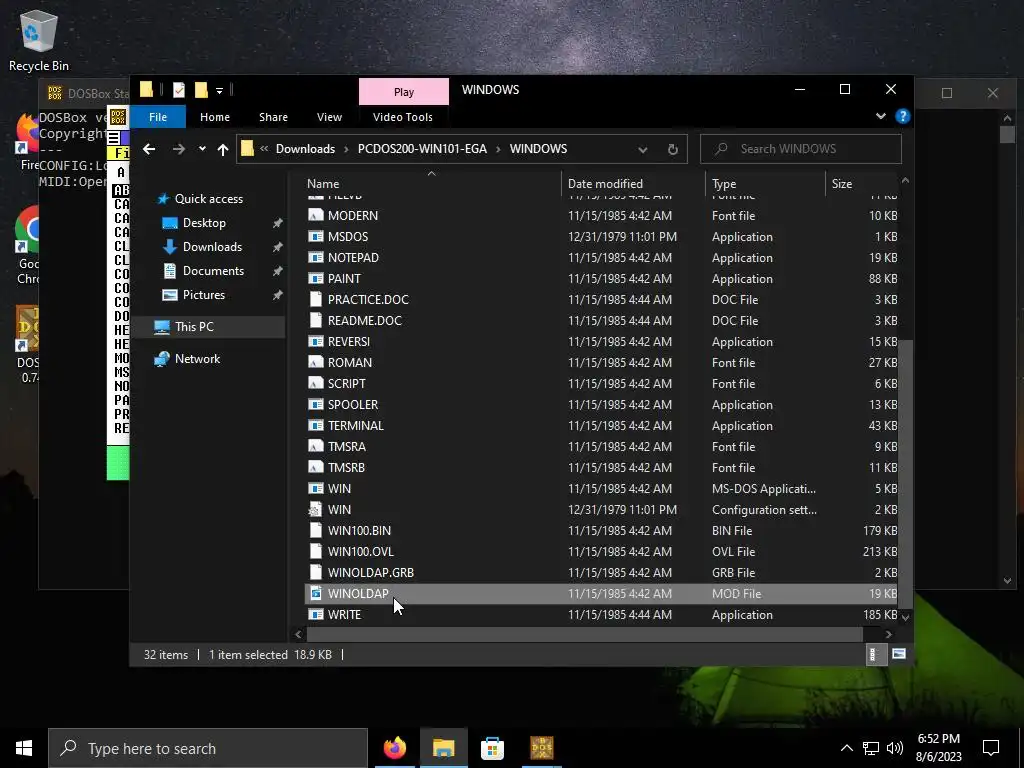1024x768 pixels.
Task: Open the Customize Quick Access Toolbar dropdown
Action: [x=219, y=91]
